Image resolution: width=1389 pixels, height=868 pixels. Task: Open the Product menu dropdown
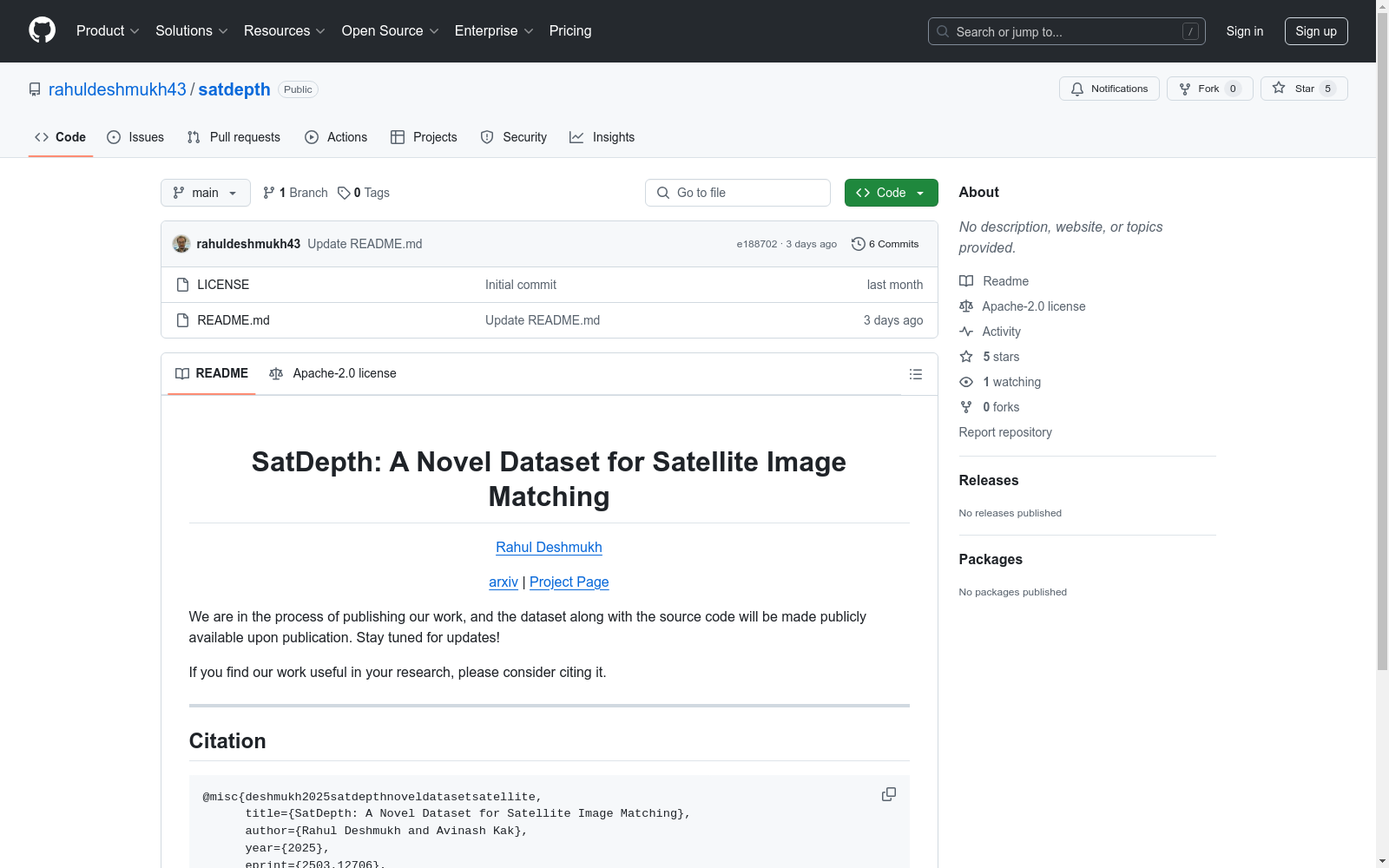coord(108,30)
